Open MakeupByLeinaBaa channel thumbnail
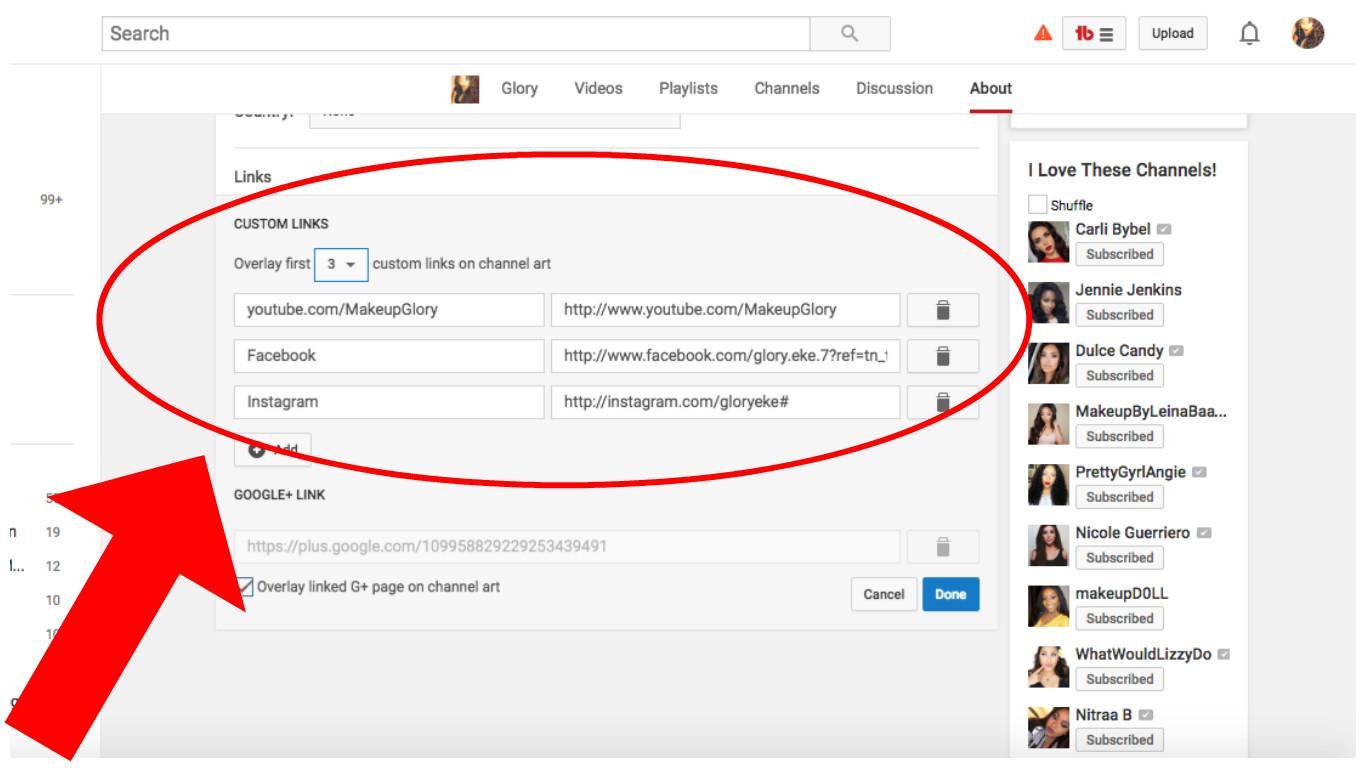The image size is (1366, 768). (x=1048, y=424)
